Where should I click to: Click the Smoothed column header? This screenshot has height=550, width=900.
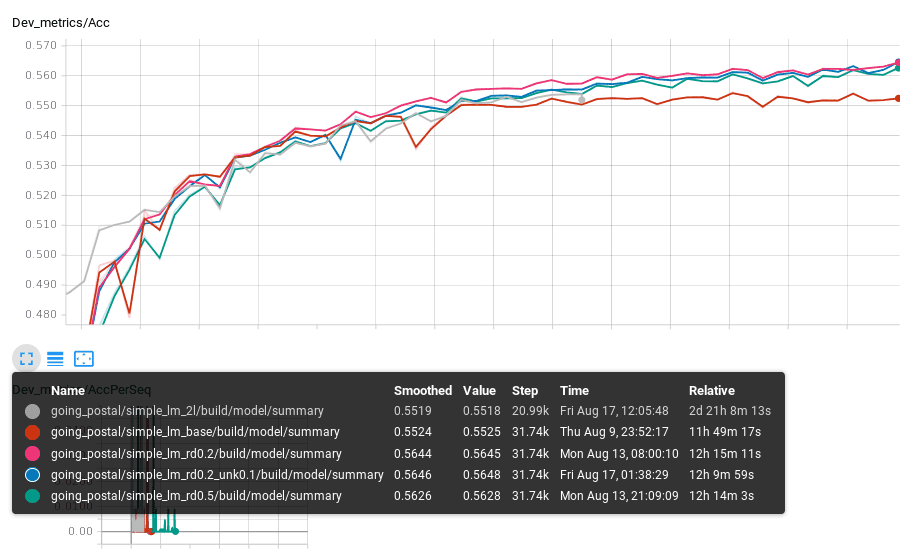point(423,391)
